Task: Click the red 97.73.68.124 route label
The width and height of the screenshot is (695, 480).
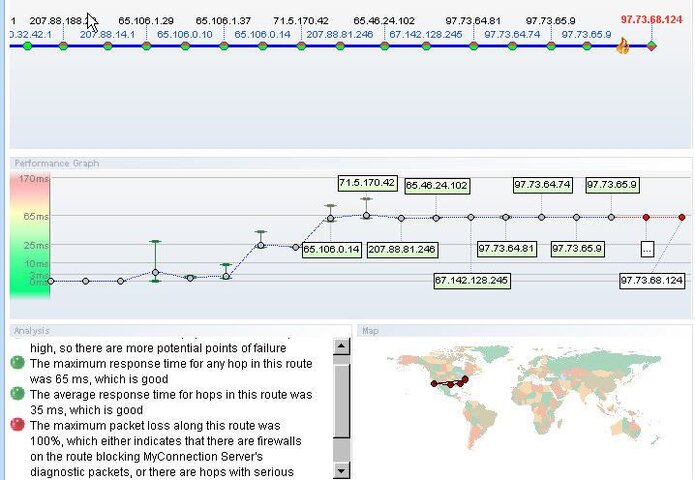Action: point(652,20)
